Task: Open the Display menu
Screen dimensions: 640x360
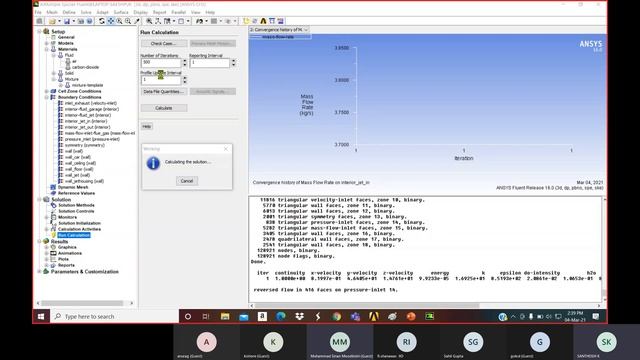Action: coord(140,12)
